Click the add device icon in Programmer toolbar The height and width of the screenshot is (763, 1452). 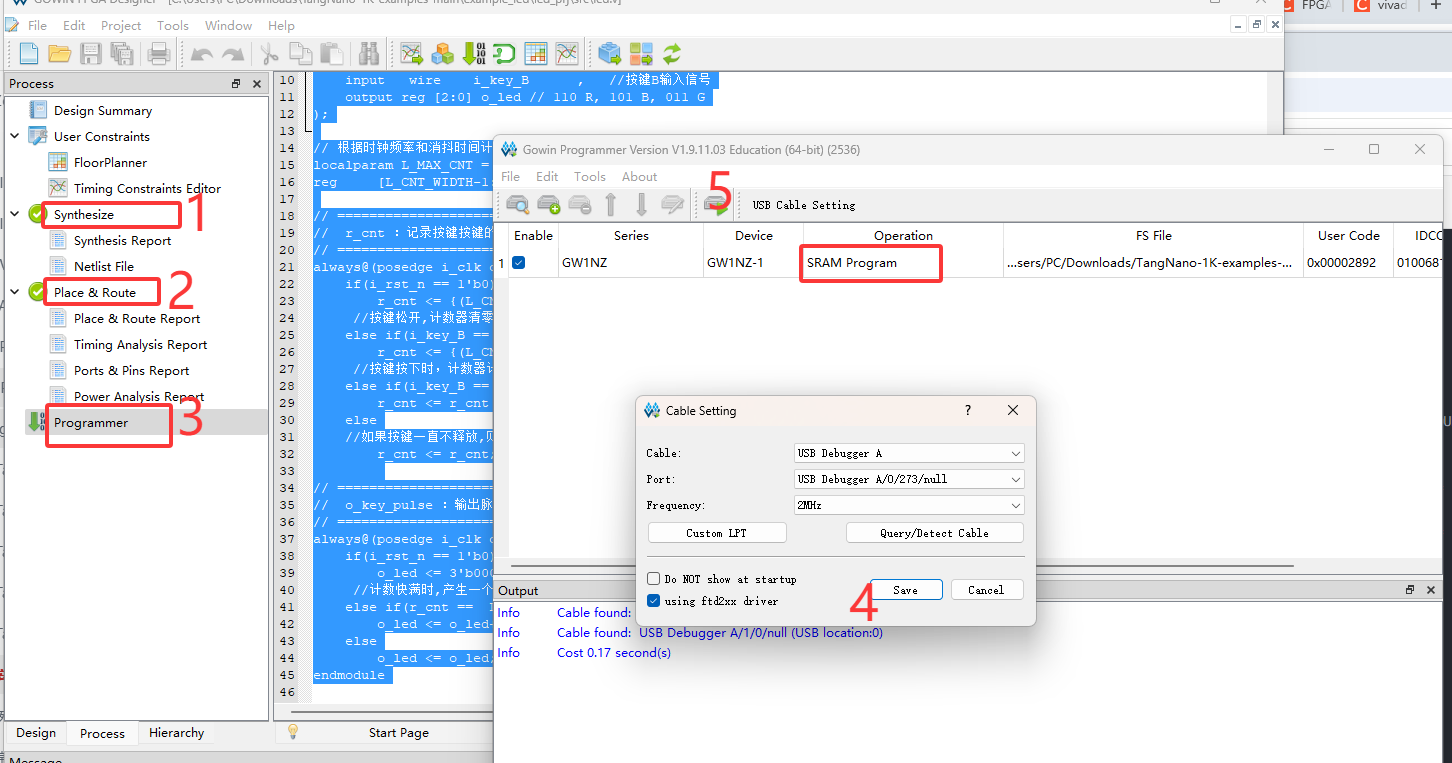(549, 204)
